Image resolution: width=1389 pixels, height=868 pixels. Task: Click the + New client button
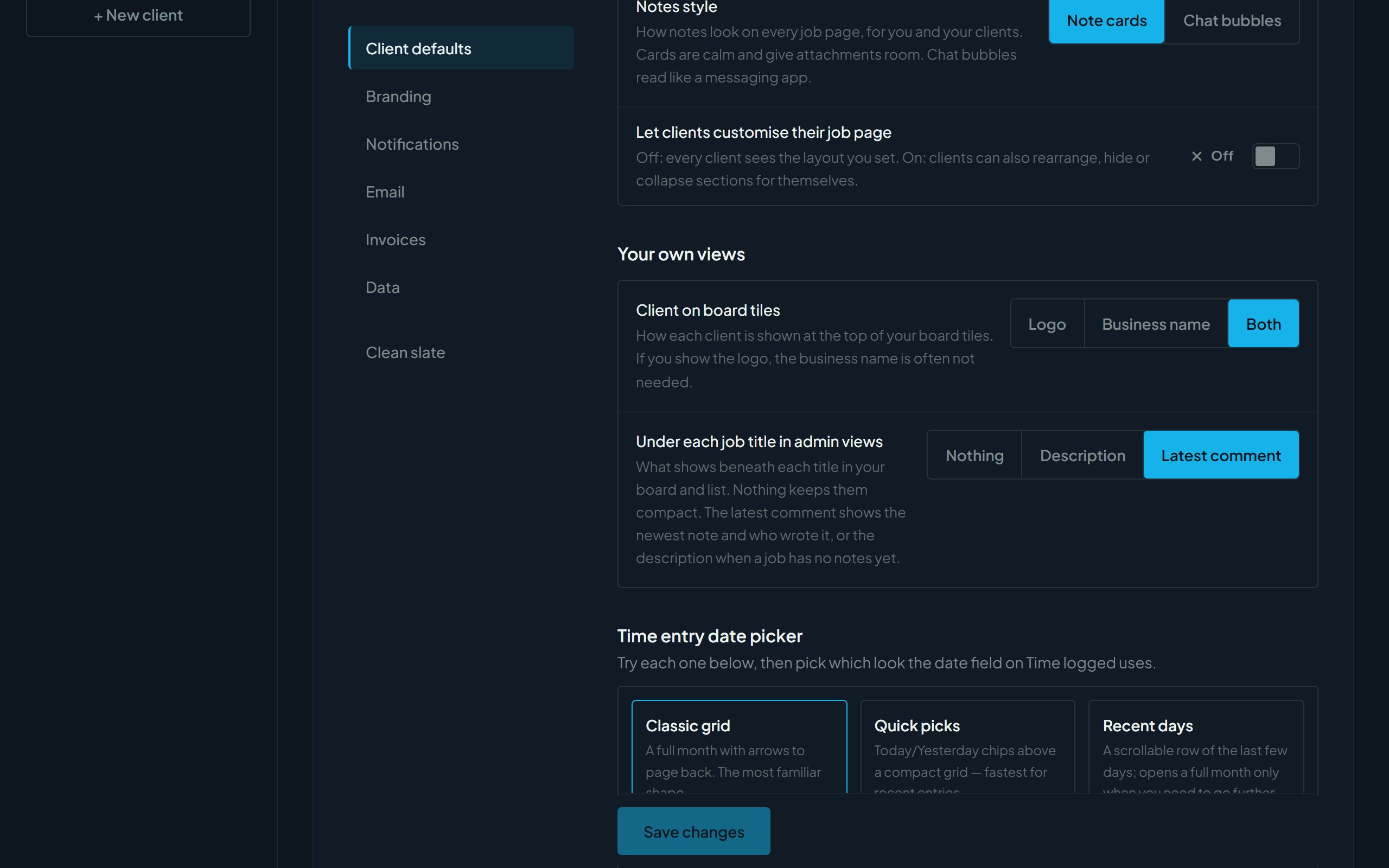click(x=138, y=16)
